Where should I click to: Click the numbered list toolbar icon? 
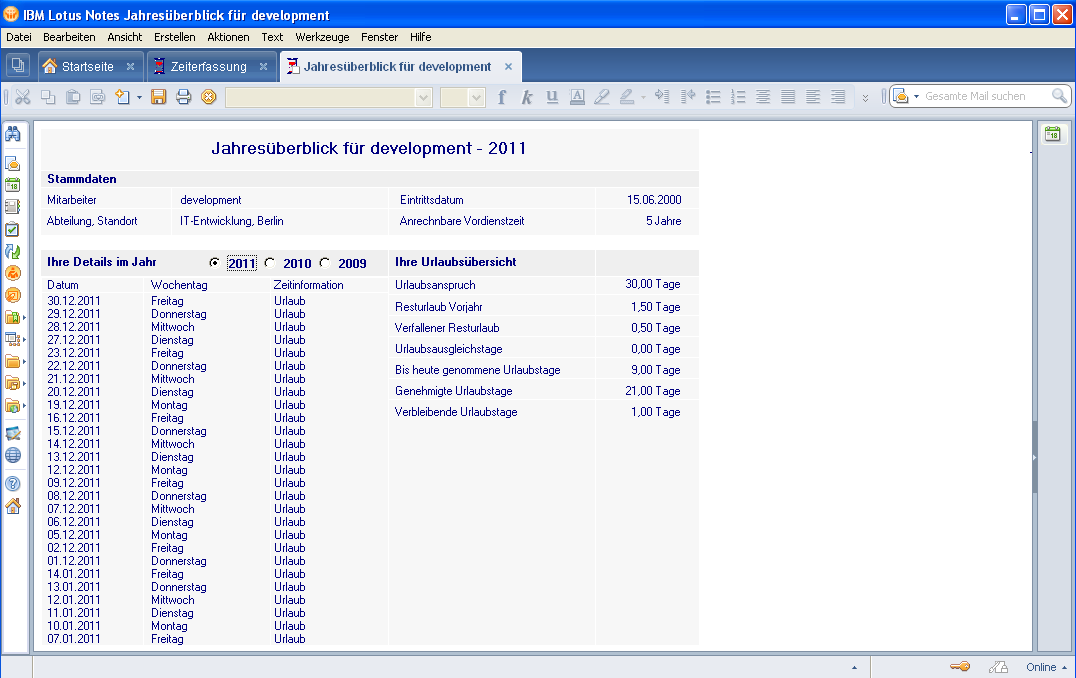[738, 97]
